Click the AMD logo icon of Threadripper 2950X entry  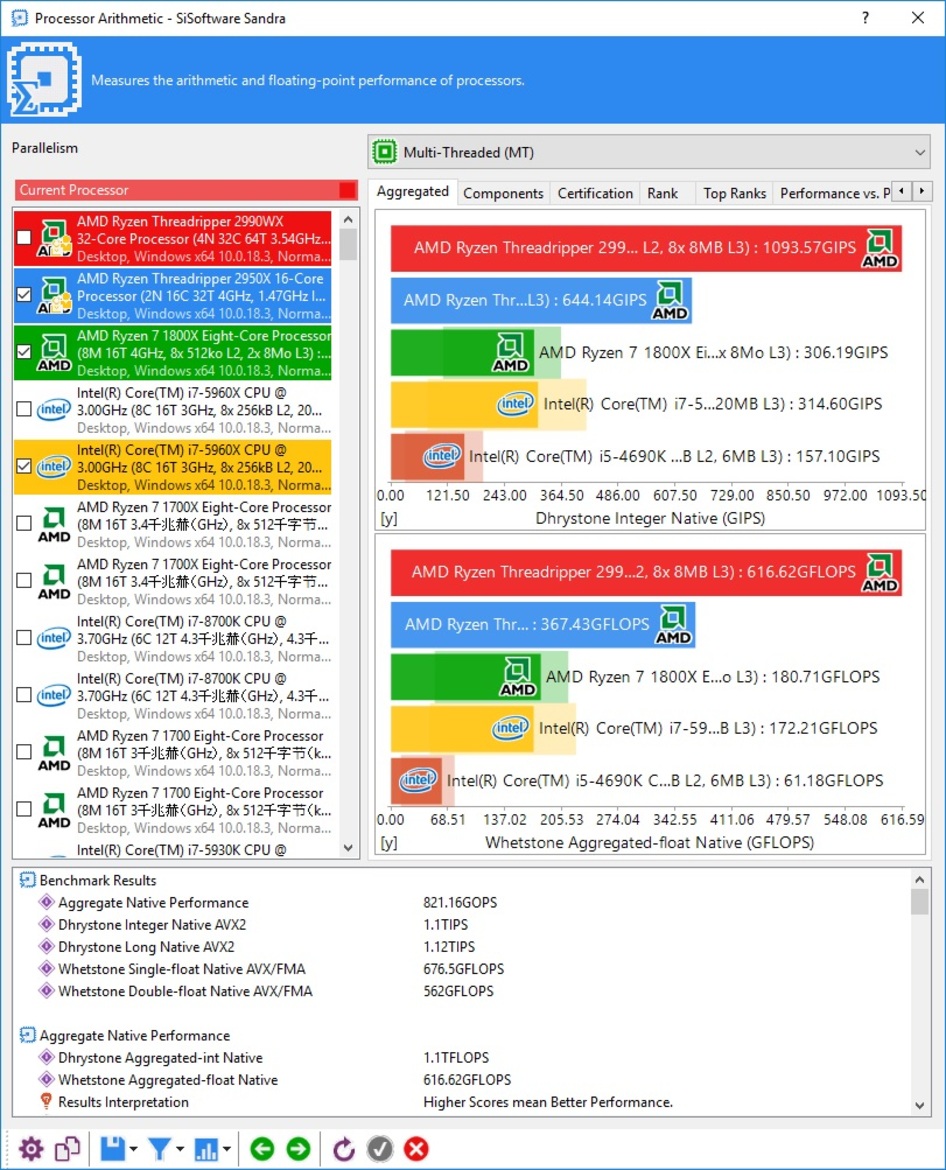pyautogui.click(x=54, y=295)
